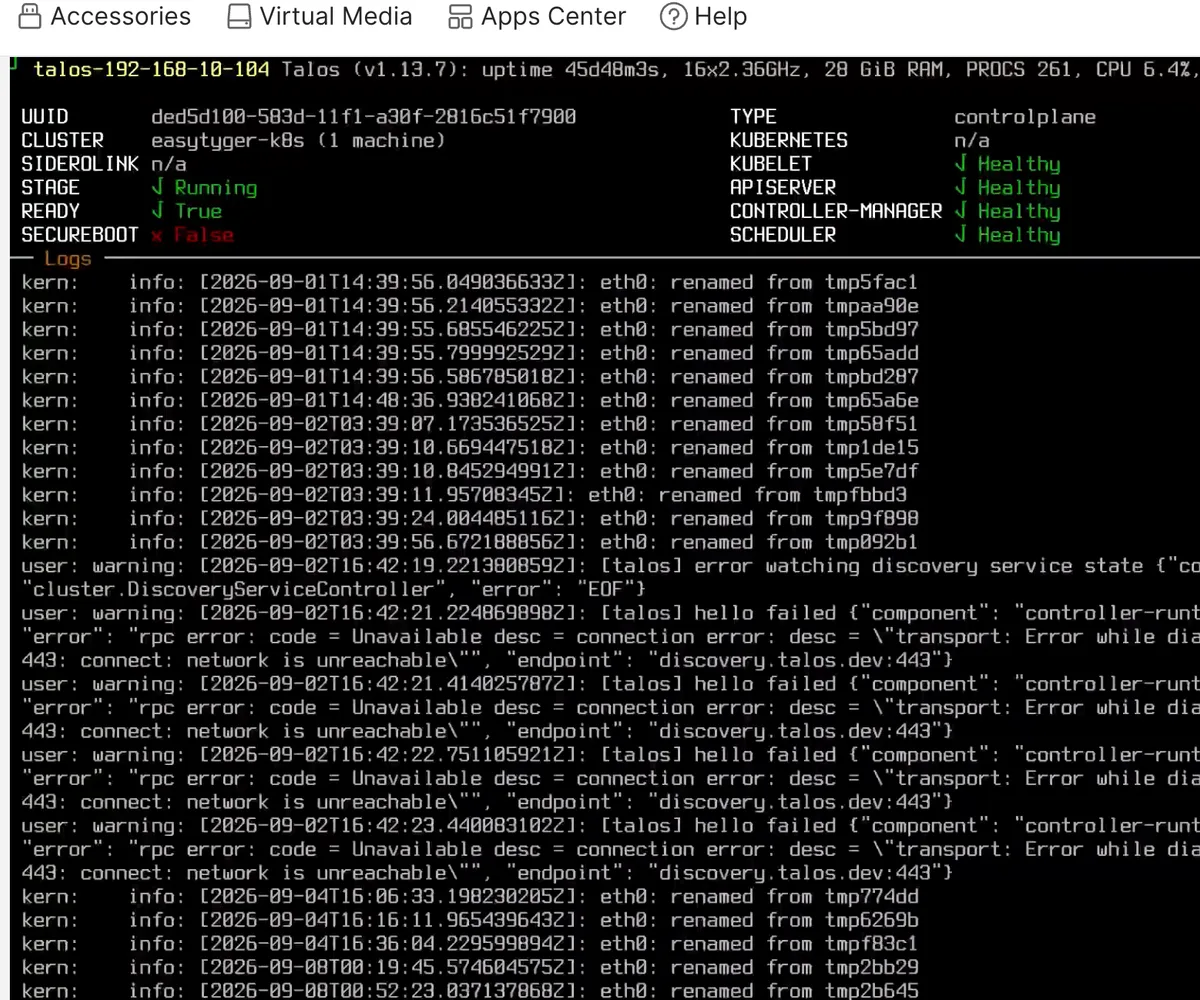Screen dimensions: 1200x1000
Task: Click the Apps Center grid icon
Action: tap(460, 16)
